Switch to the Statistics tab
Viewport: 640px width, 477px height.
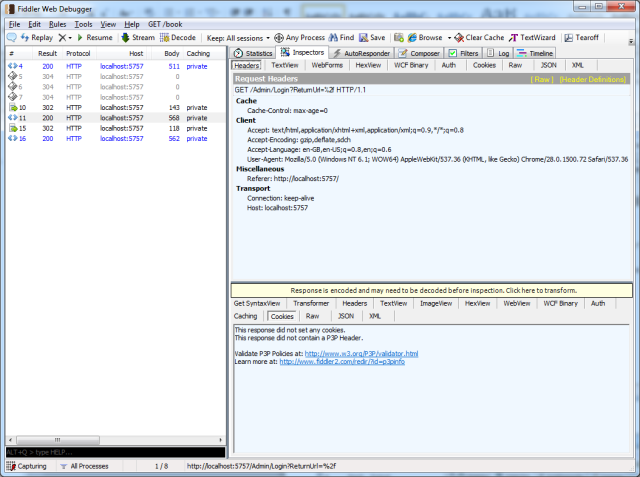coord(253,53)
